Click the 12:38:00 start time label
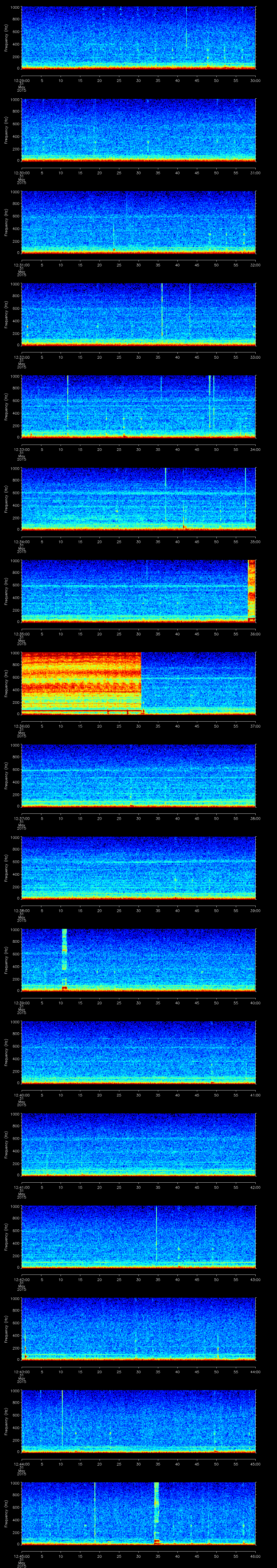Image resolution: width=277 pixels, height=1568 pixels. pyautogui.click(x=21, y=910)
